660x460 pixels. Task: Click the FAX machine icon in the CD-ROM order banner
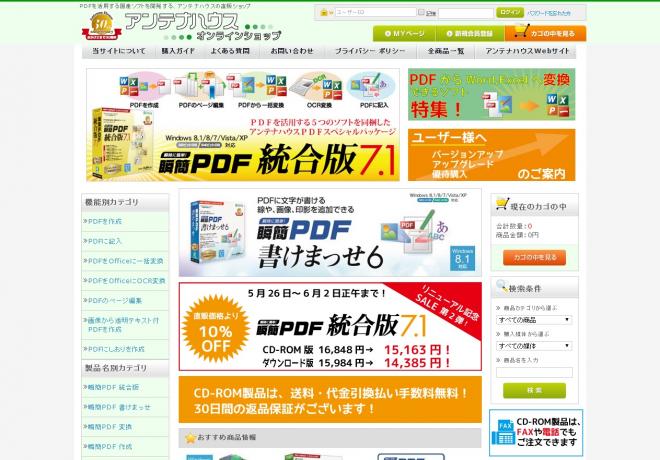coord(503,432)
